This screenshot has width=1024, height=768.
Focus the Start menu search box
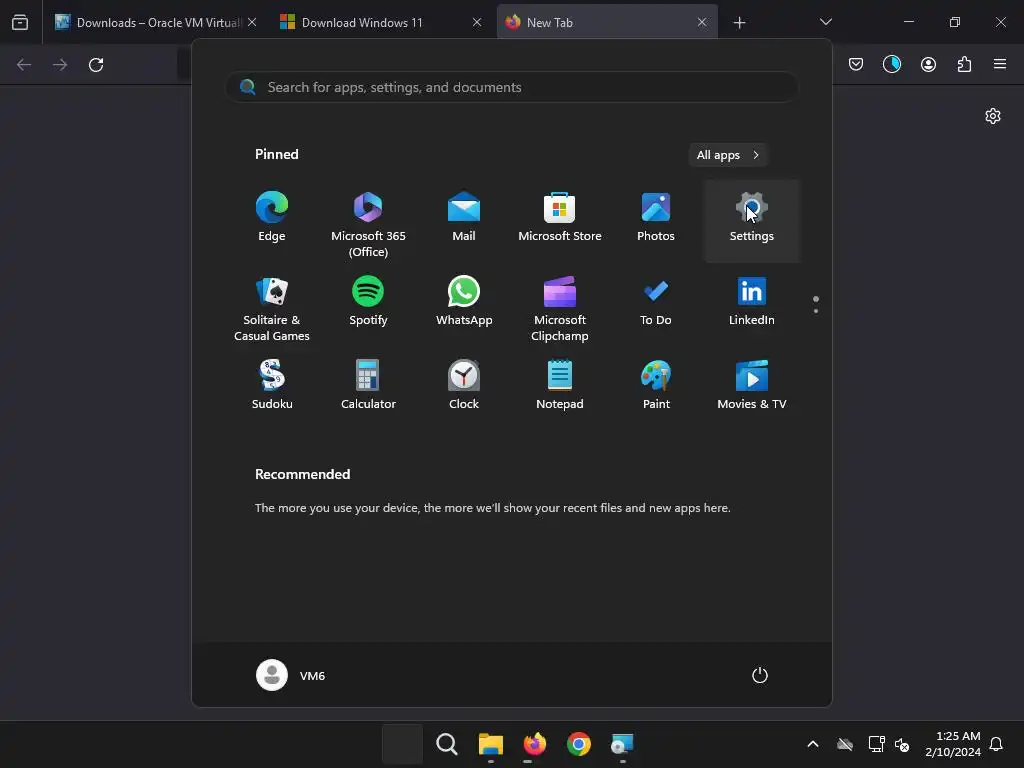[512, 87]
